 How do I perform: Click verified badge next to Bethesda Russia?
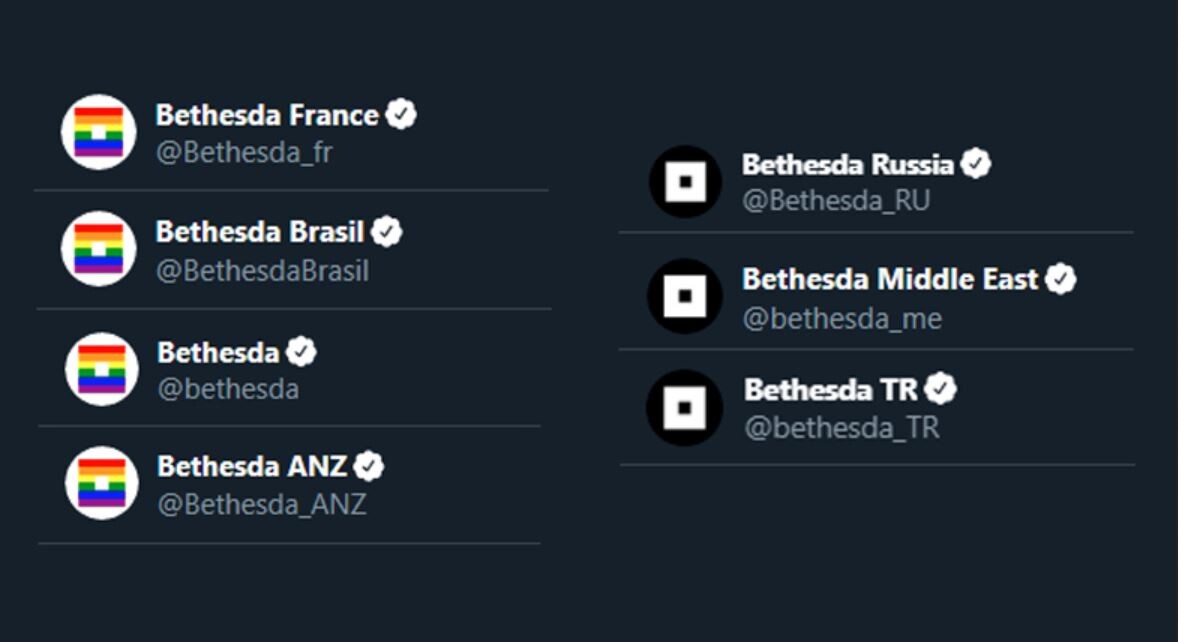[975, 164]
